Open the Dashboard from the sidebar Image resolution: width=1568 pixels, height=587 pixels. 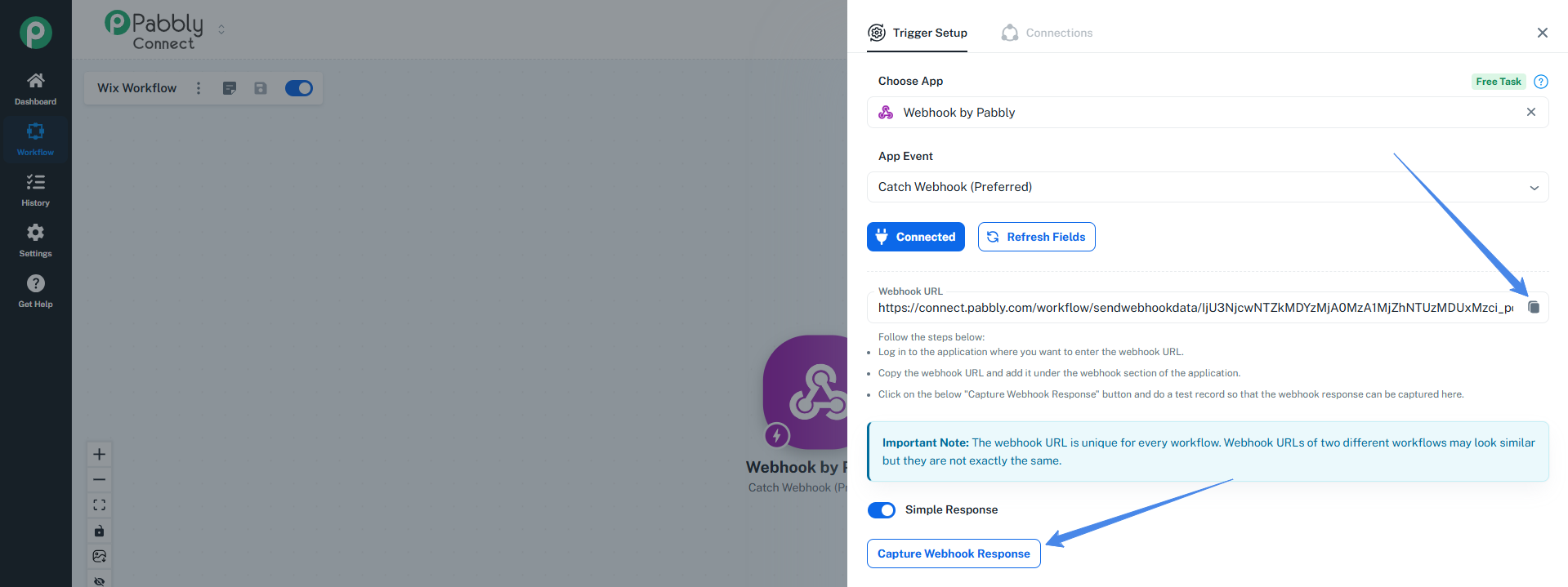(35, 88)
